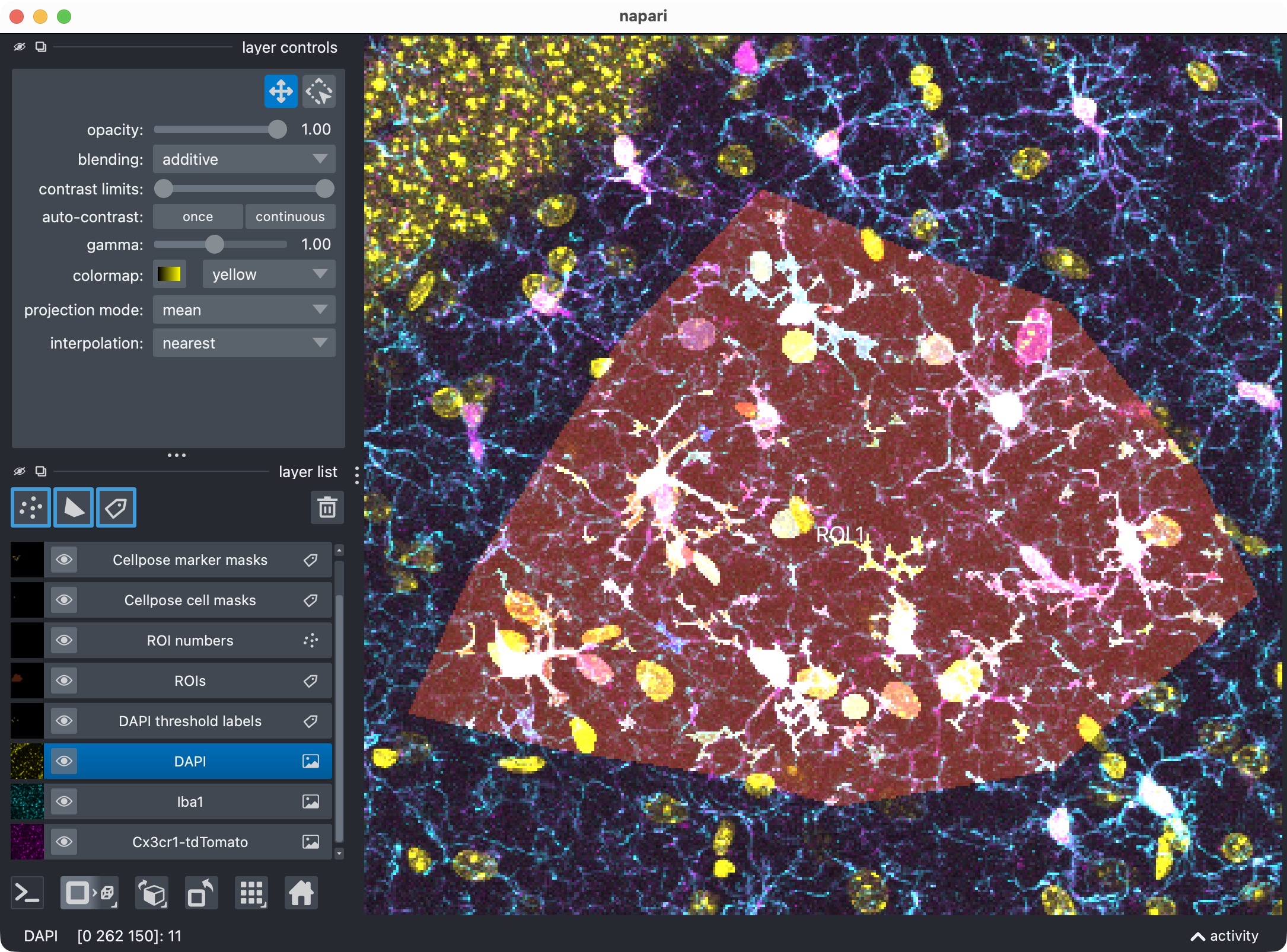Image resolution: width=1287 pixels, height=952 pixels.
Task: Click labels type icon on Cellpose marker masks
Action: (310, 560)
